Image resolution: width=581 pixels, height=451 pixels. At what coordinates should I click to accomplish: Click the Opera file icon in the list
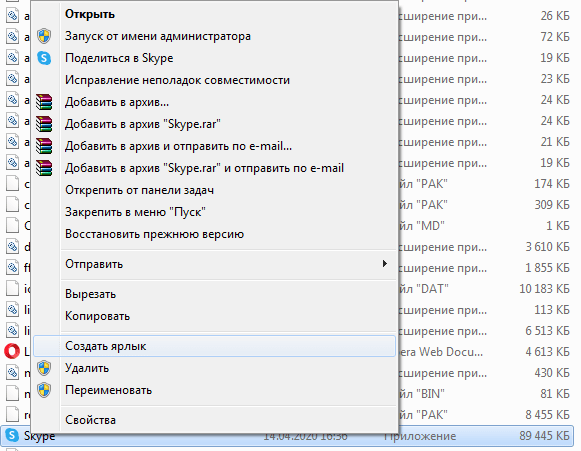point(12,351)
